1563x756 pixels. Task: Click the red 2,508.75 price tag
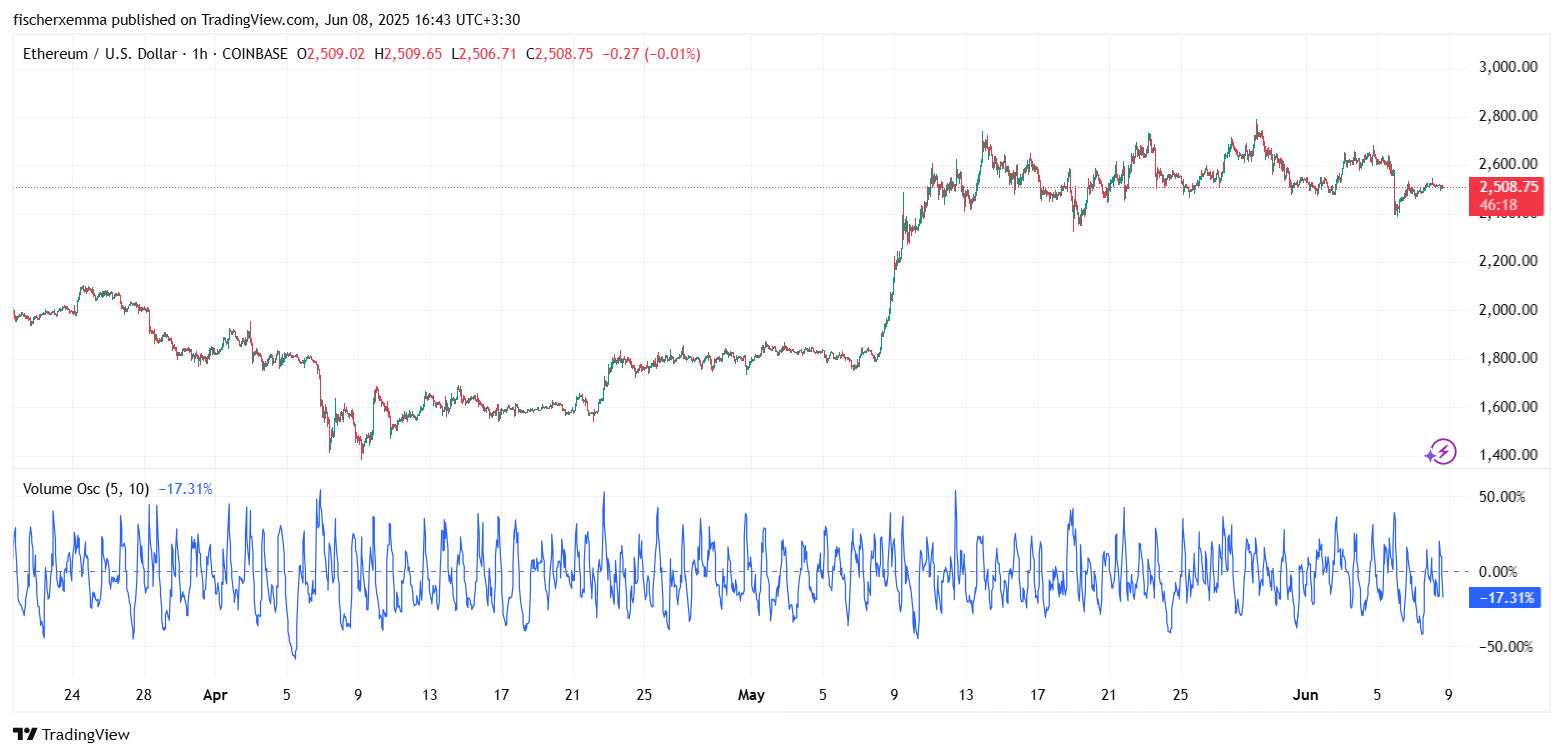pos(1506,186)
